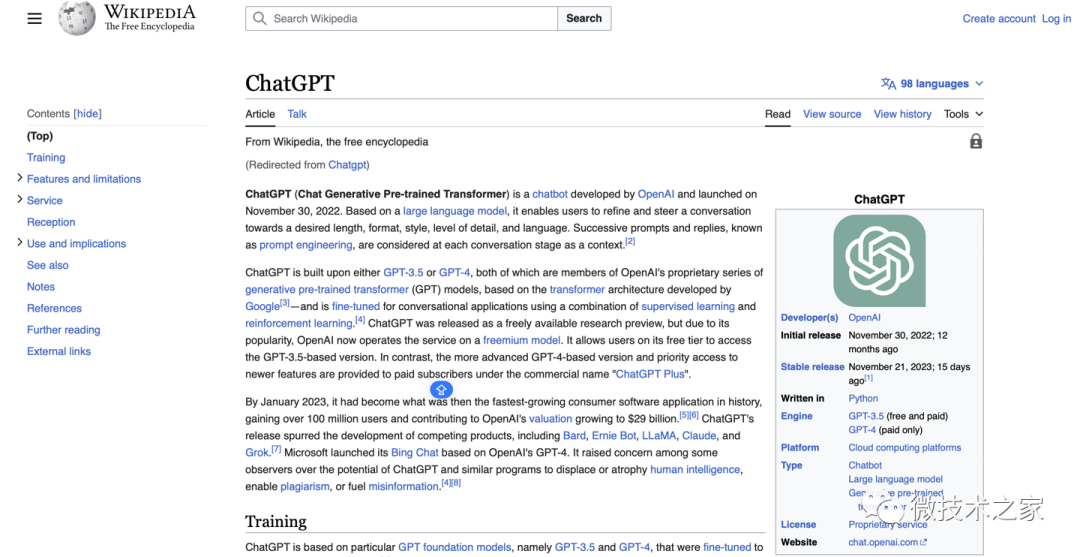Screen dimensions: 1080x557
Task: Go to Training in contents sidebar
Action: [x=46, y=158]
